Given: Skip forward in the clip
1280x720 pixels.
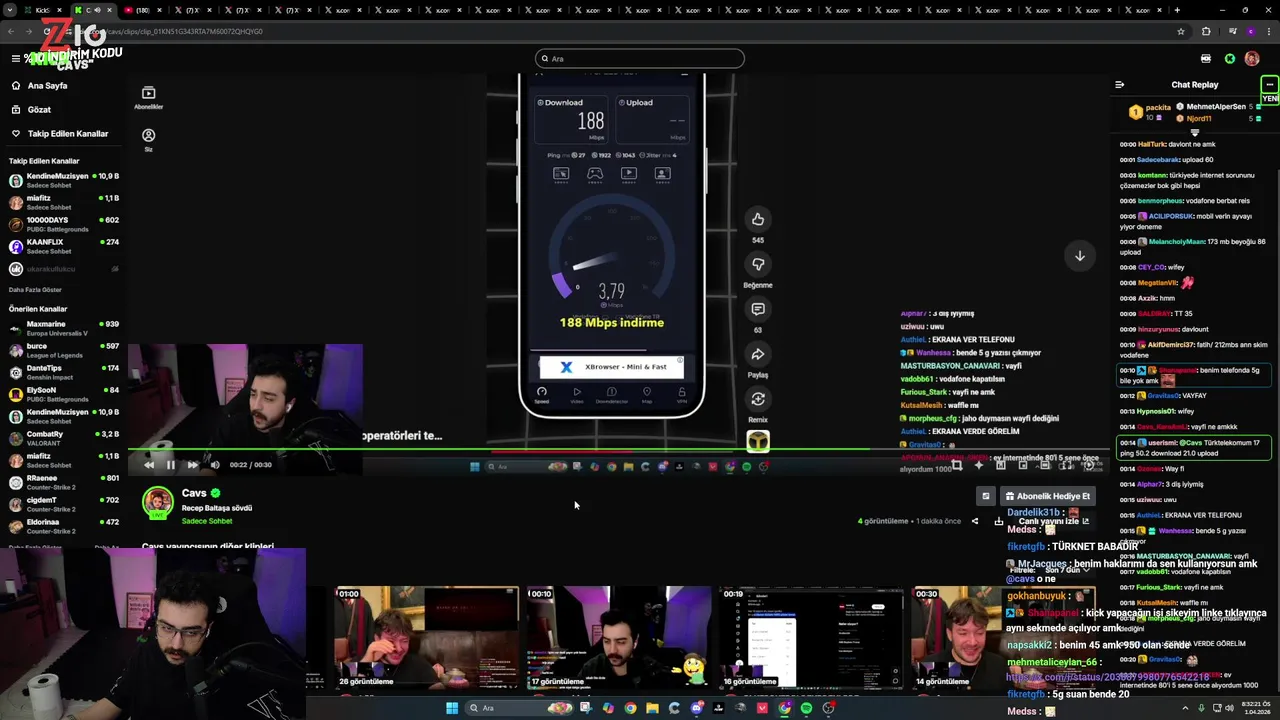Looking at the screenshot, I should pyautogui.click(x=192, y=464).
